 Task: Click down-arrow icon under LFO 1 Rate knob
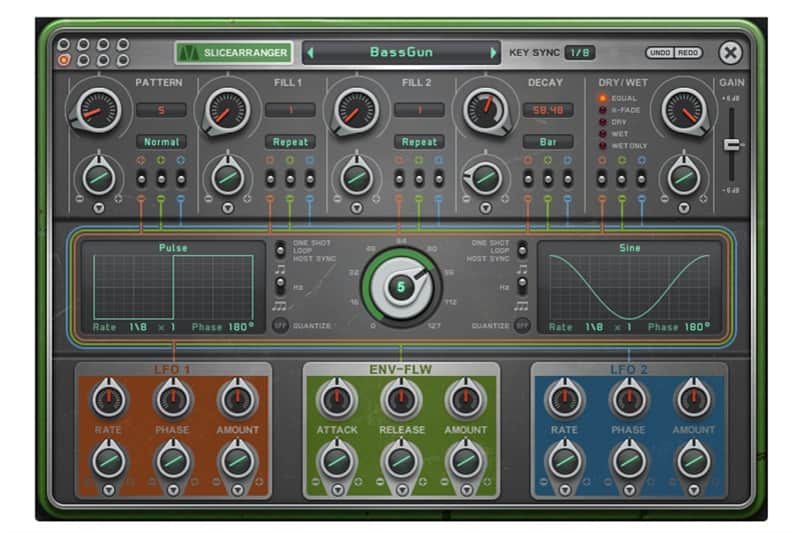[x=109, y=490]
